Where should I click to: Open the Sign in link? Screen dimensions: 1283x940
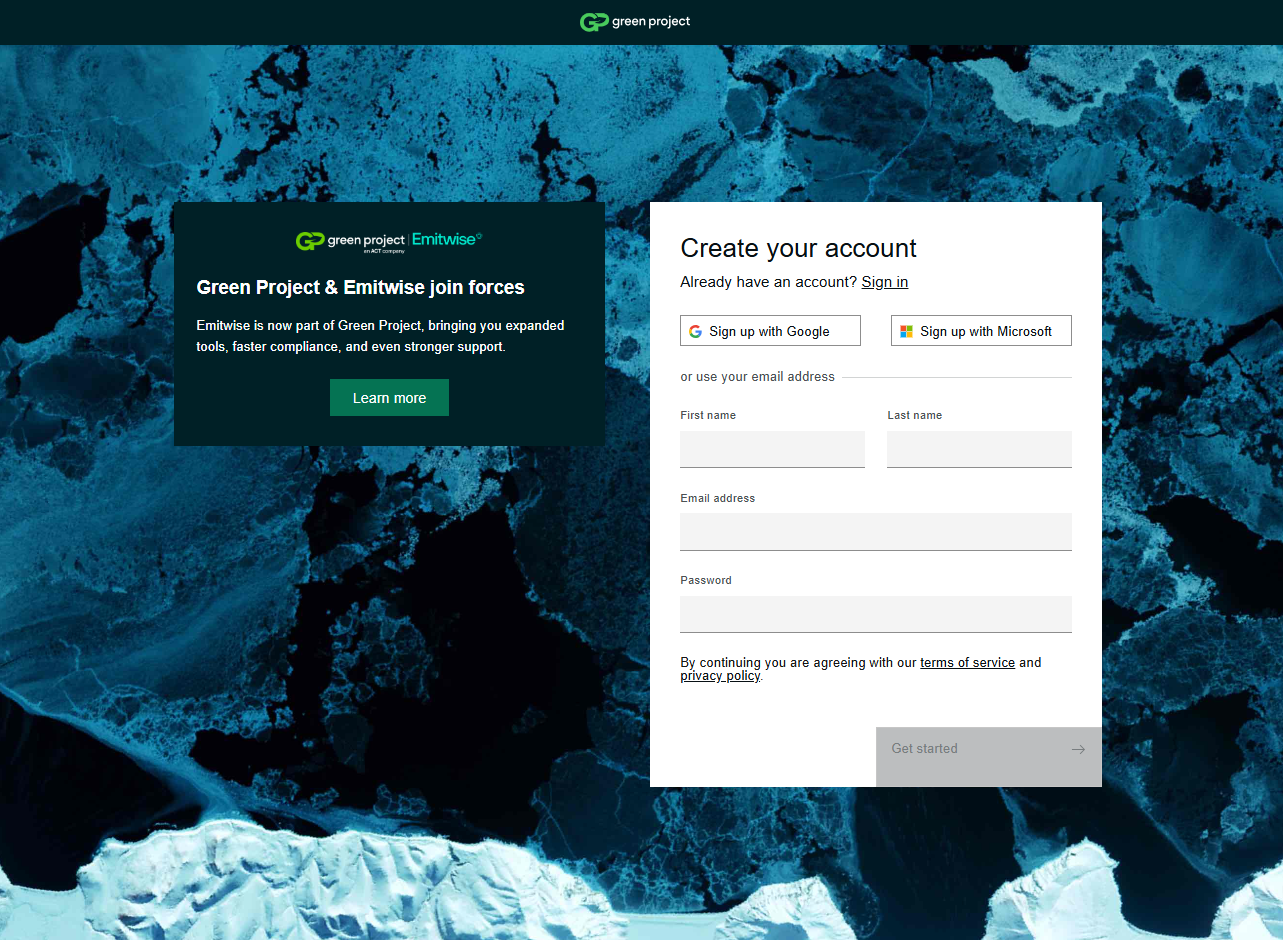(x=884, y=282)
